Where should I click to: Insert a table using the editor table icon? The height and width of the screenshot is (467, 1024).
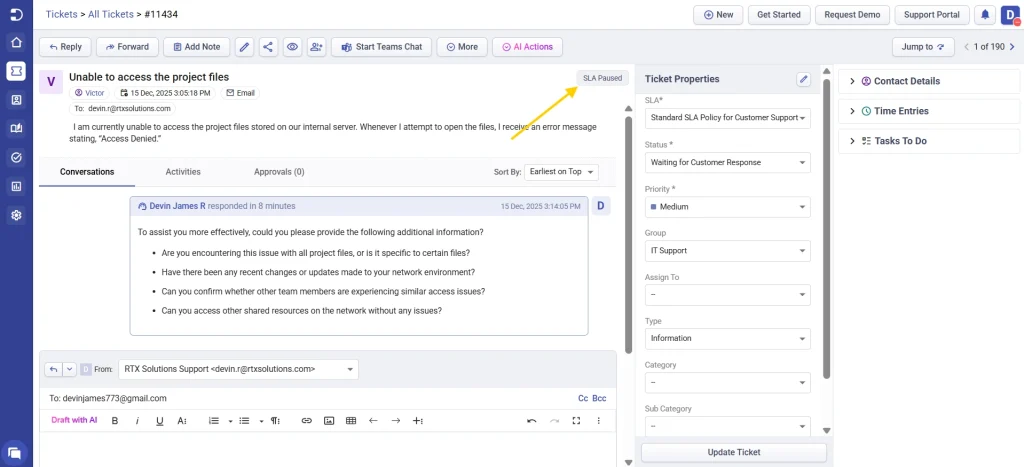point(351,421)
